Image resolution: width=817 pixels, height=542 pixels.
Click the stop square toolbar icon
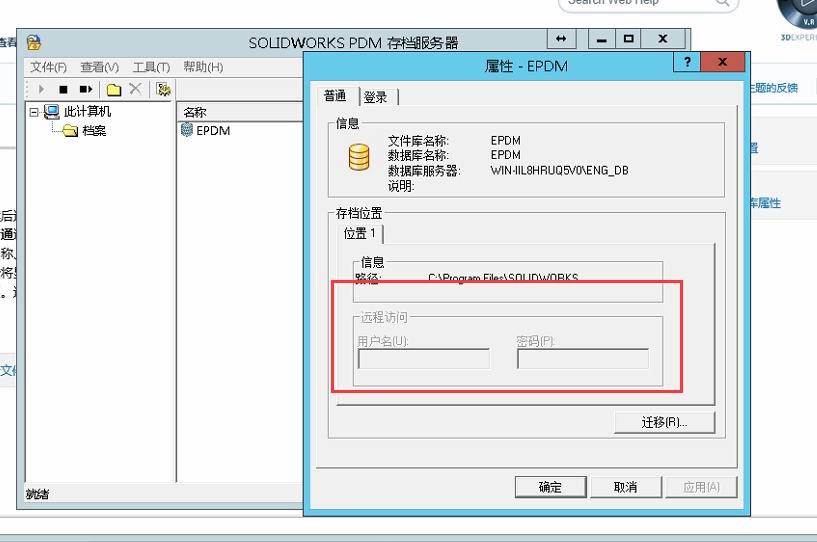pyautogui.click(x=63, y=90)
